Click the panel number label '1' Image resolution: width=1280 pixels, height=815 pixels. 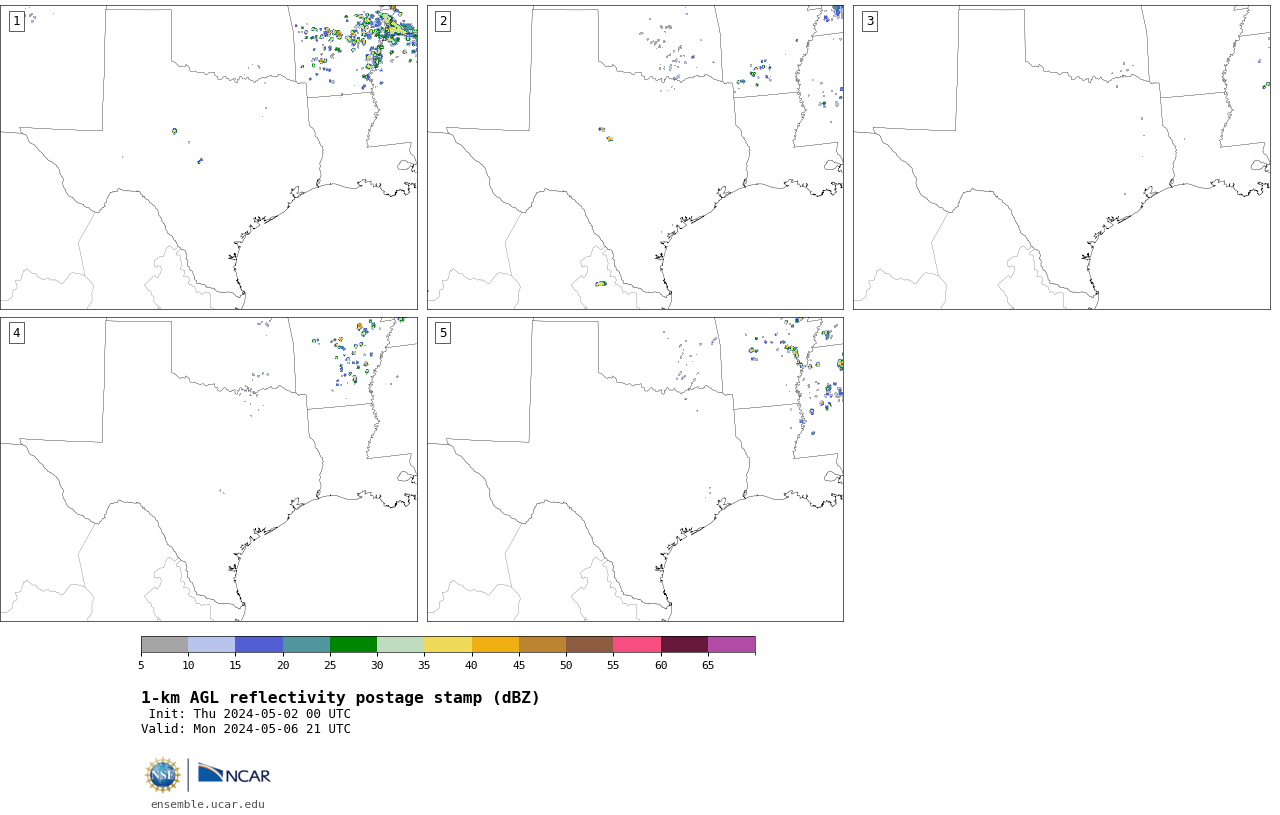pyautogui.click(x=16, y=21)
